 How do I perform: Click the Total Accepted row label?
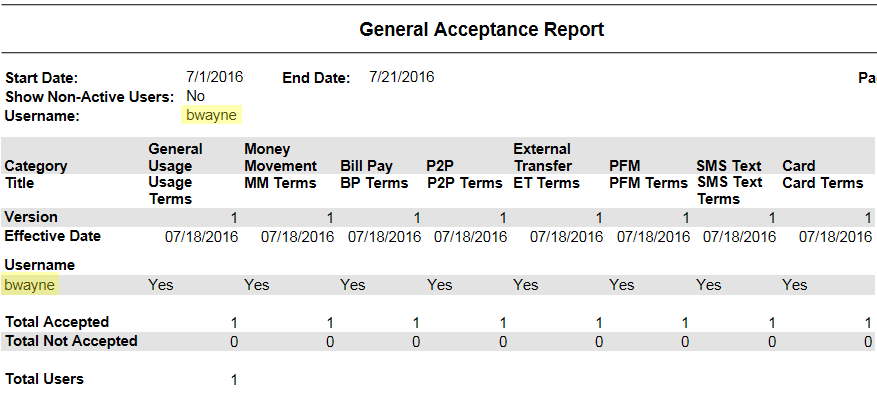coord(57,322)
